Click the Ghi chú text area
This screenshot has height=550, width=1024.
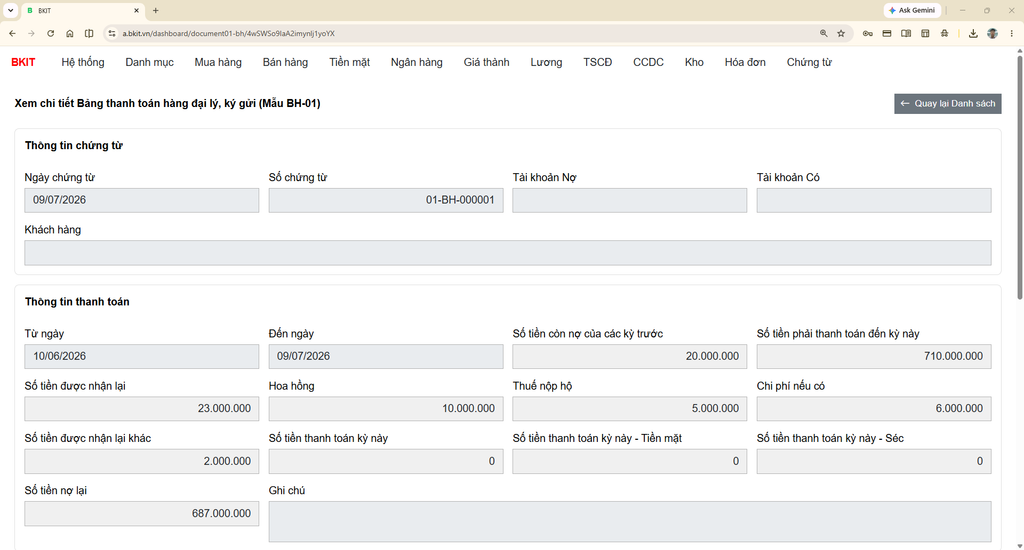tap(630, 521)
